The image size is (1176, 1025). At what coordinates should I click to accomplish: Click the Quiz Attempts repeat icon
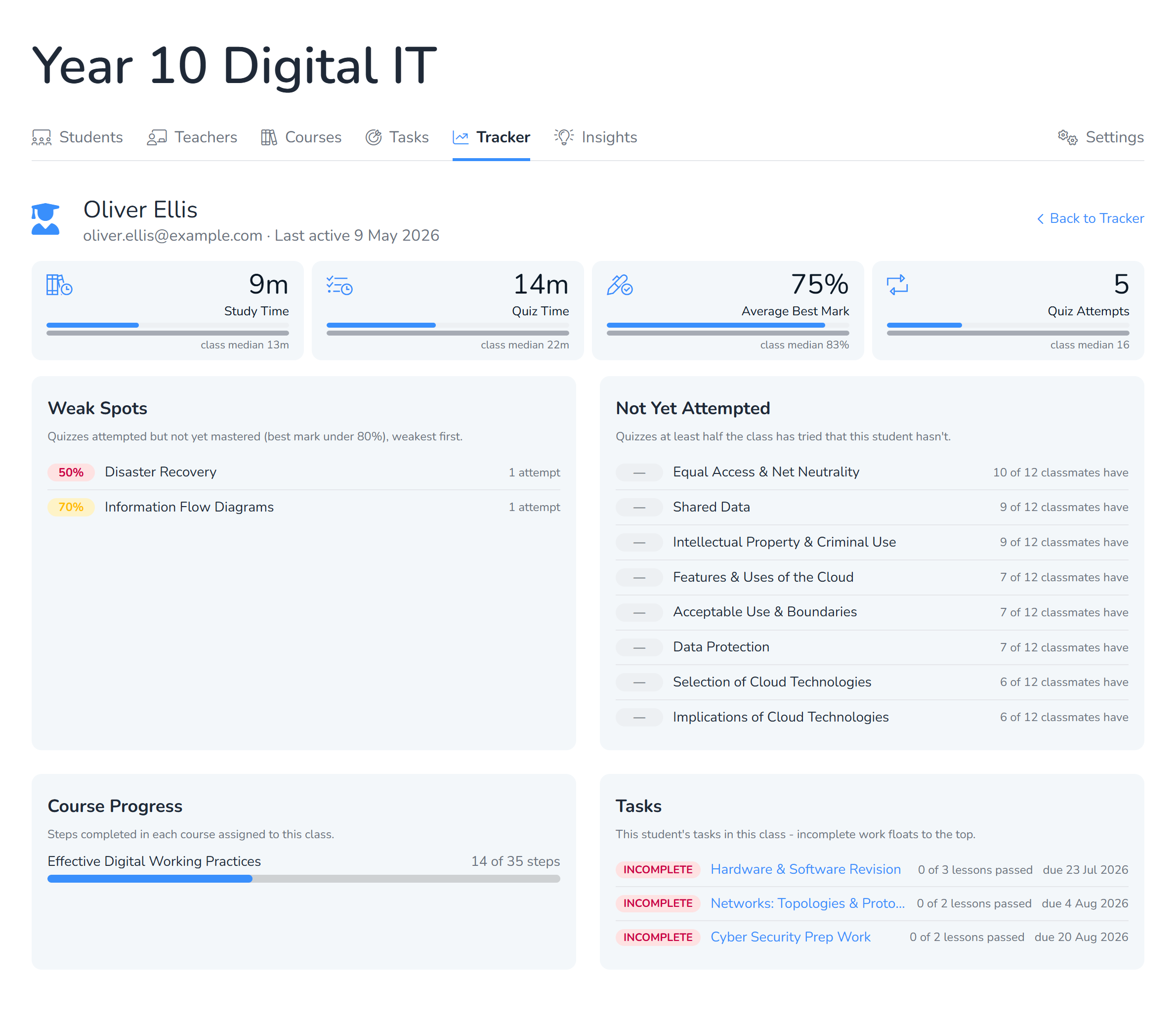(x=897, y=285)
